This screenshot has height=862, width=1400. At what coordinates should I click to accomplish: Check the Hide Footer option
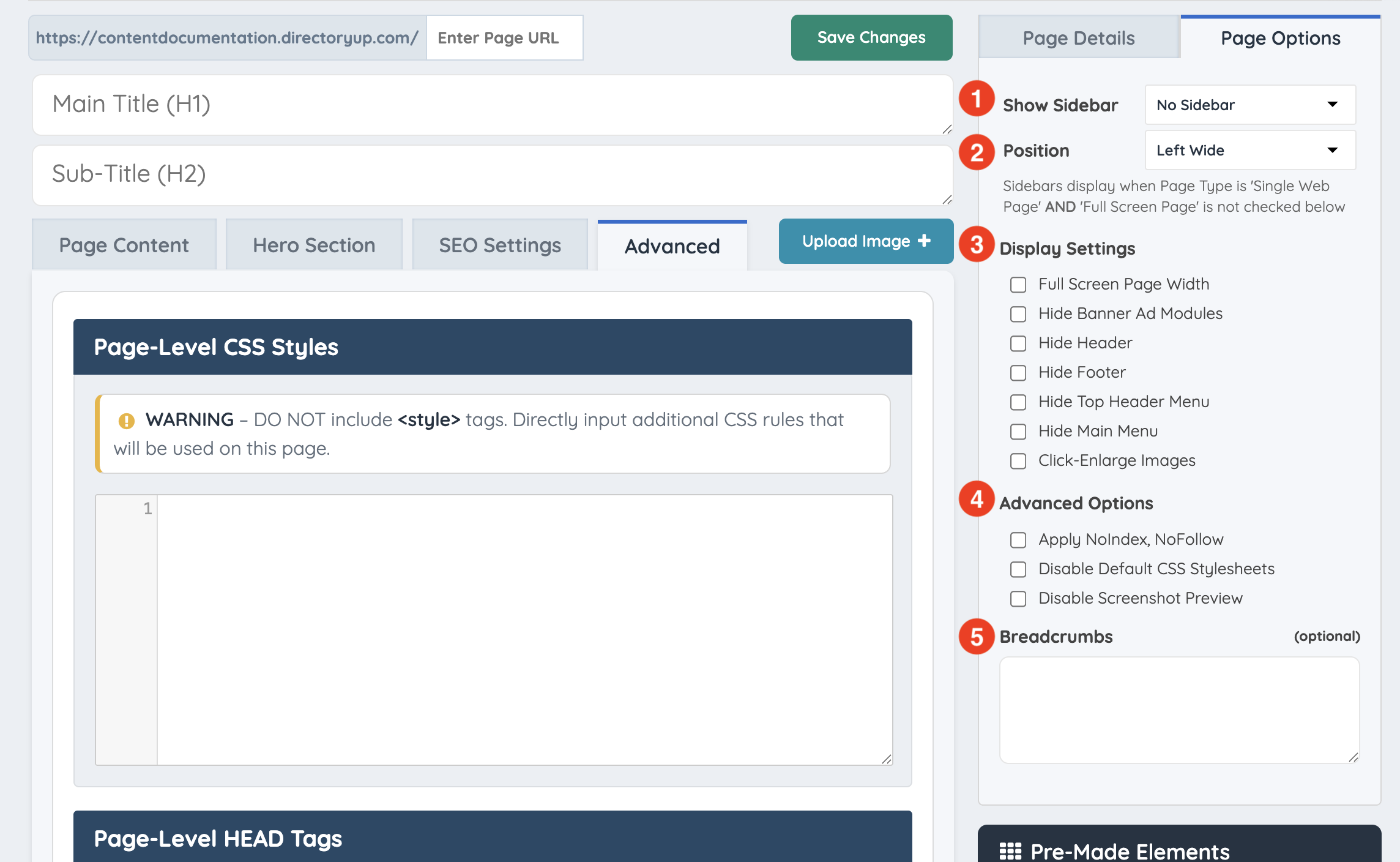pos(1018,373)
